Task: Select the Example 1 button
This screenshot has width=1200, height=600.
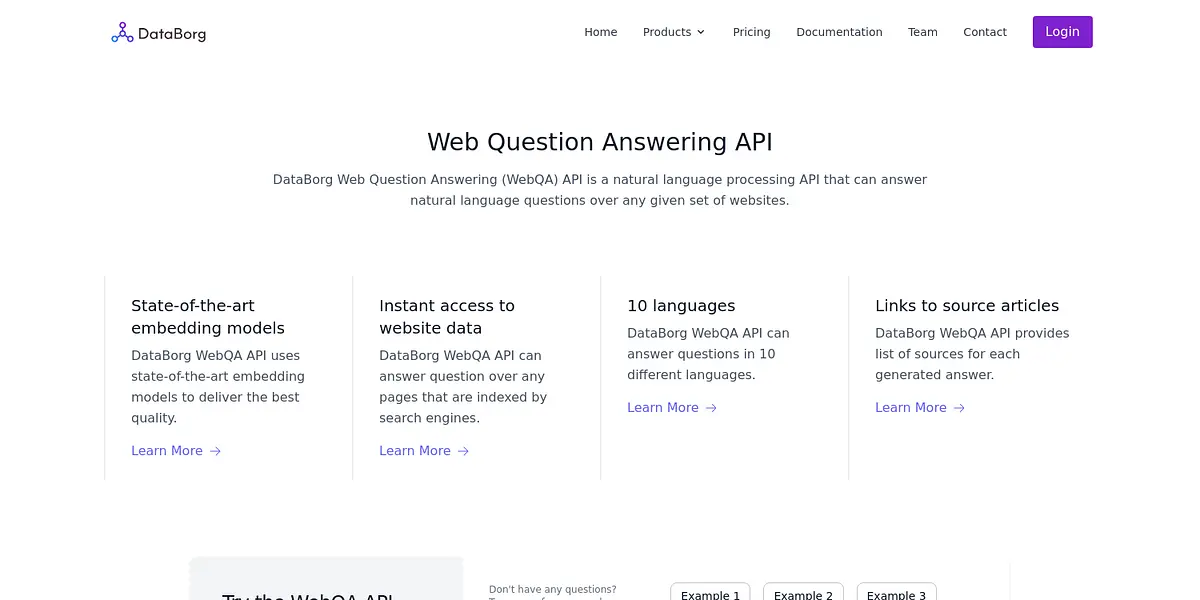Action: (x=710, y=592)
